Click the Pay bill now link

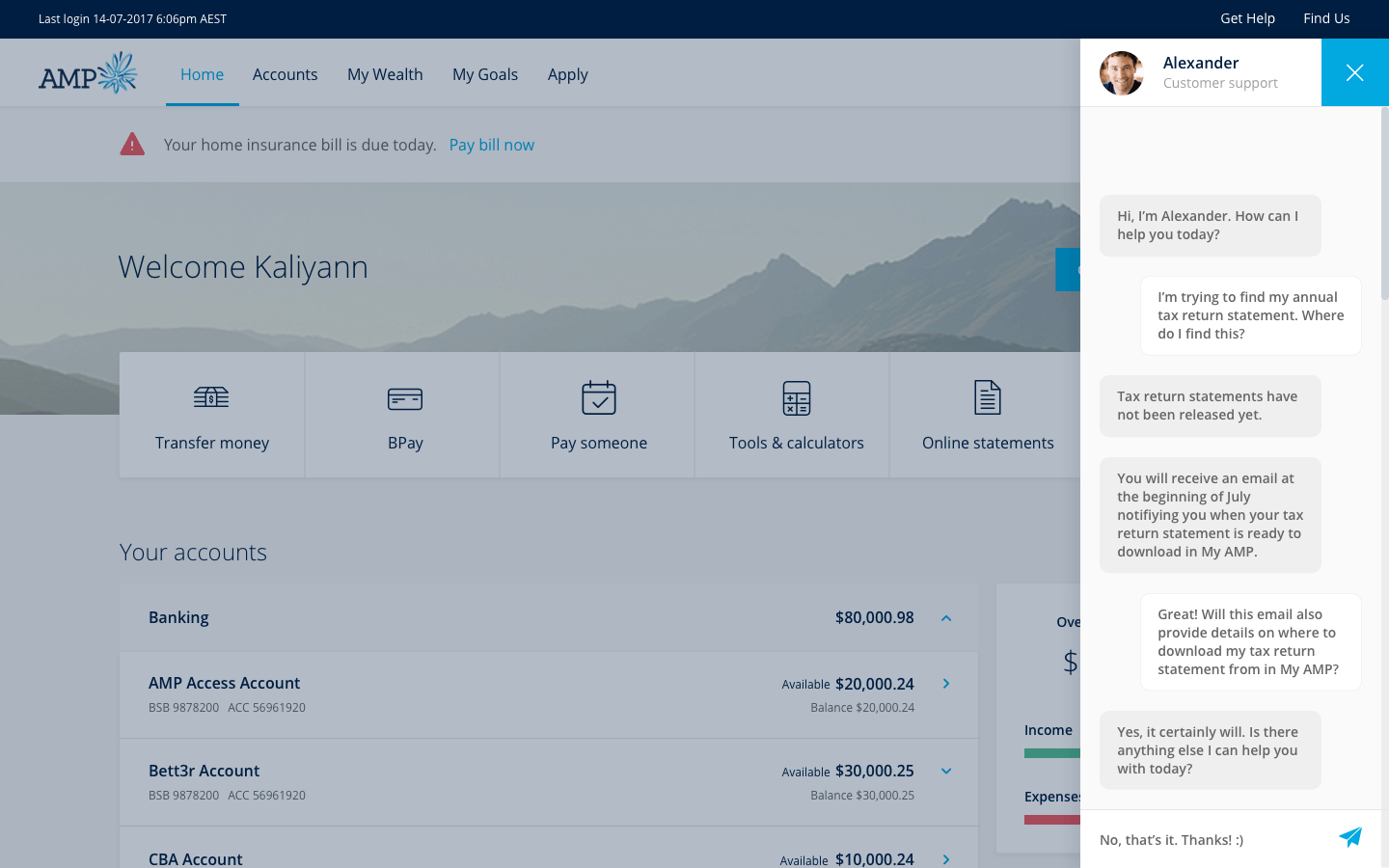click(492, 145)
